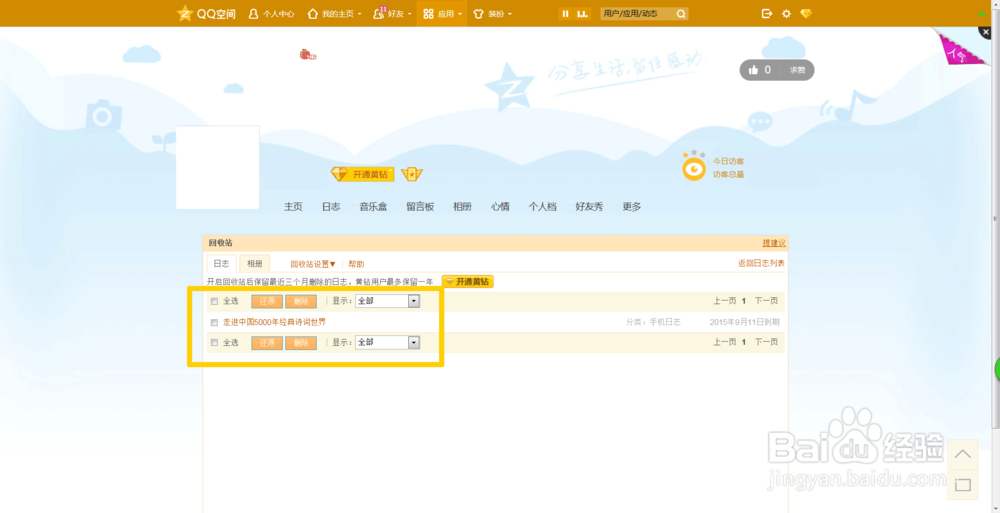Open the 留言板 navigation item

[x=420, y=207]
